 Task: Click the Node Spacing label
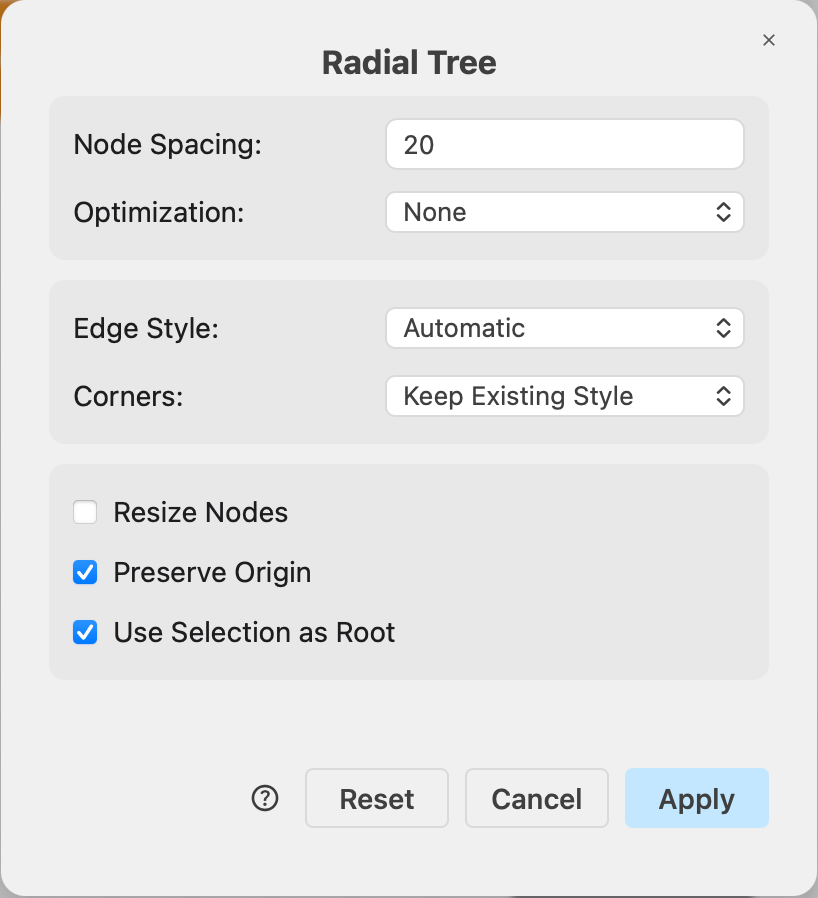click(168, 144)
